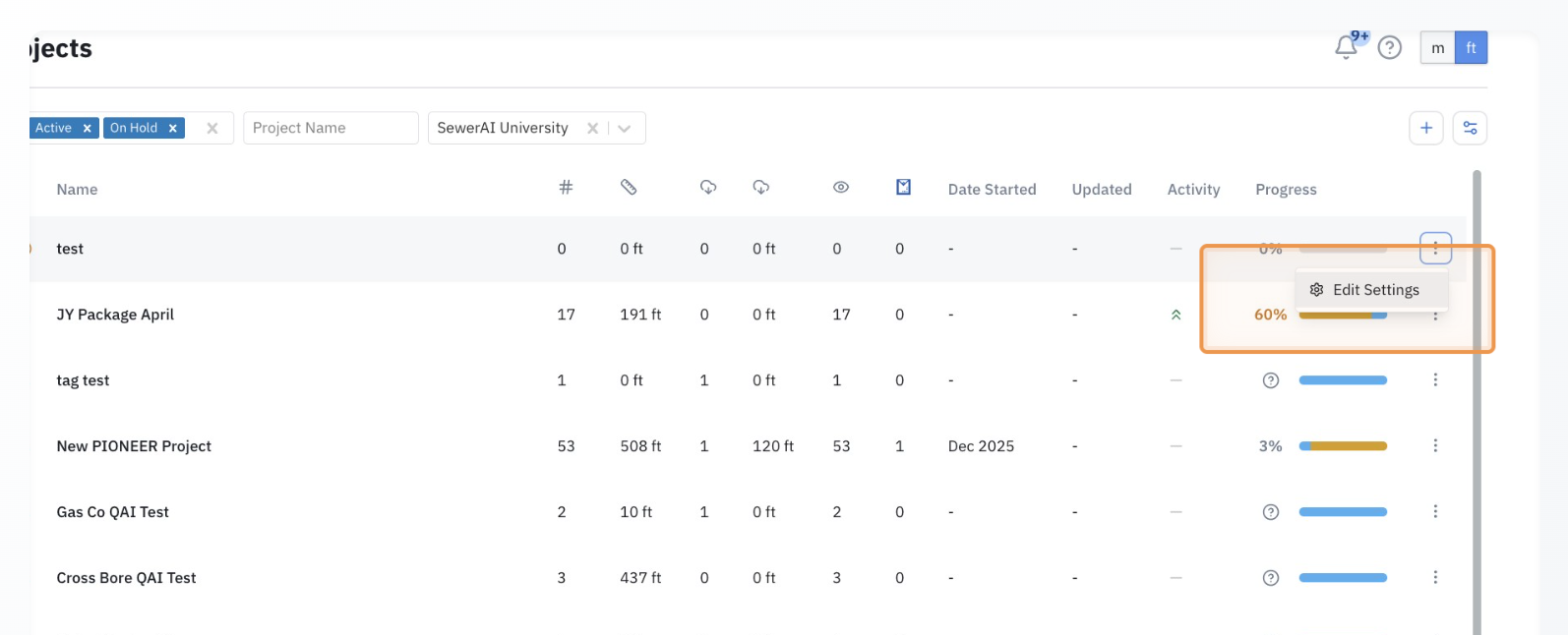1568x635 pixels.
Task: Click the add project plus button
Action: (1425, 128)
